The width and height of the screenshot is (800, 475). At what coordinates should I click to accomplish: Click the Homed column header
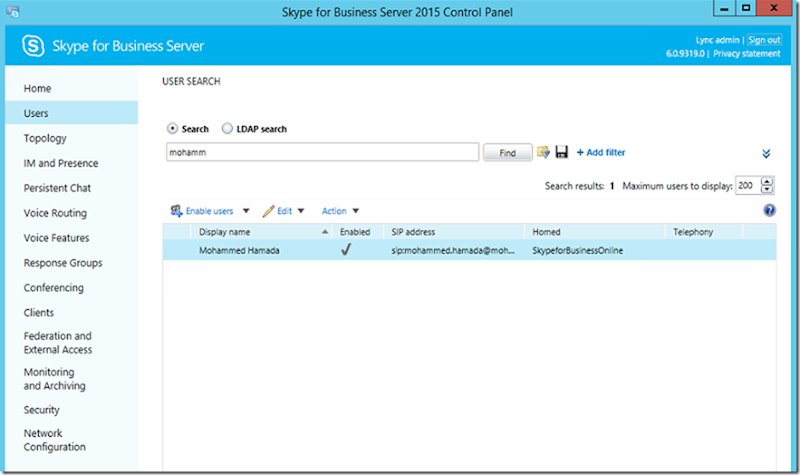(546, 232)
